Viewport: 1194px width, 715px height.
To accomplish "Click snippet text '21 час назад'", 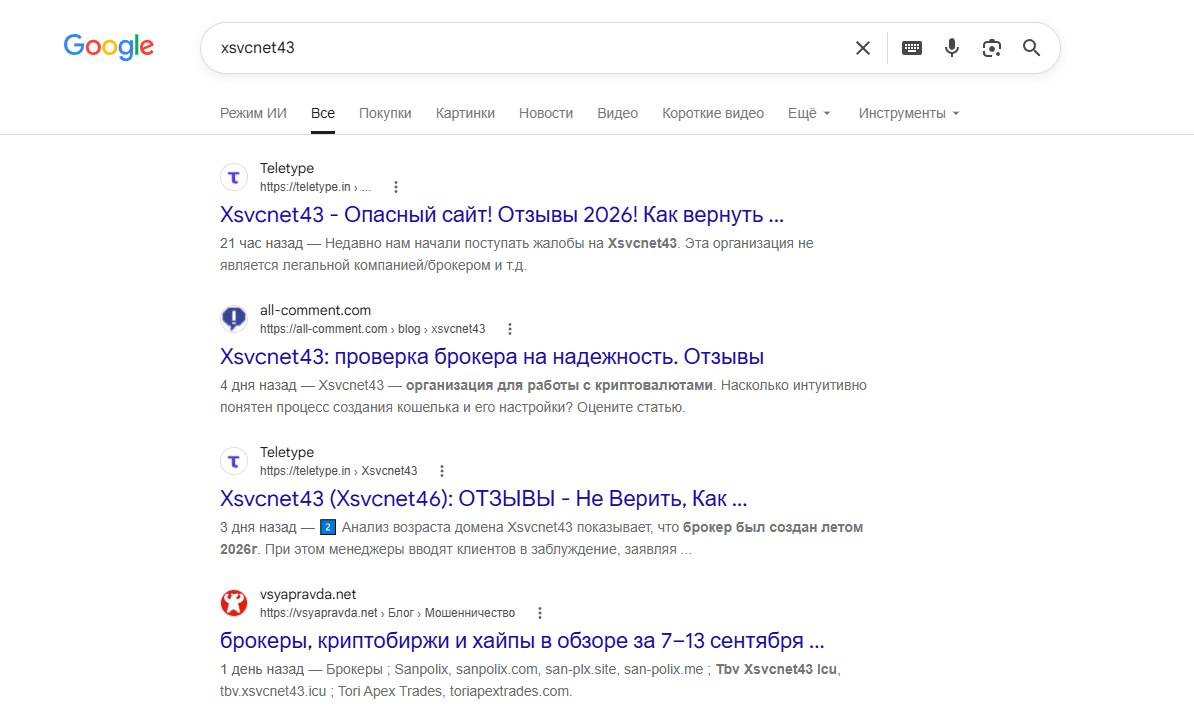I will click(x=260, y=244).
